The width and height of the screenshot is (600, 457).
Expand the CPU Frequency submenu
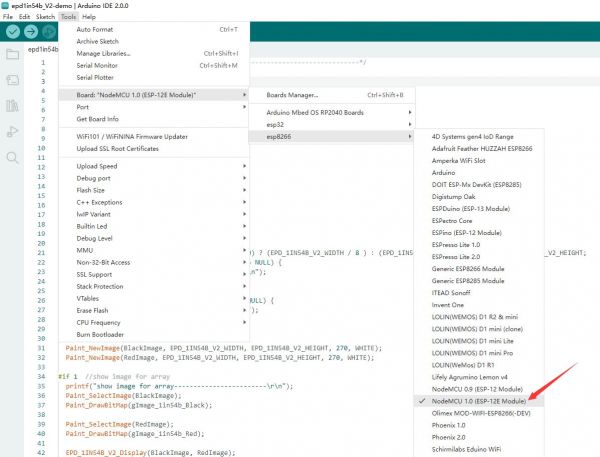(154, 323)
